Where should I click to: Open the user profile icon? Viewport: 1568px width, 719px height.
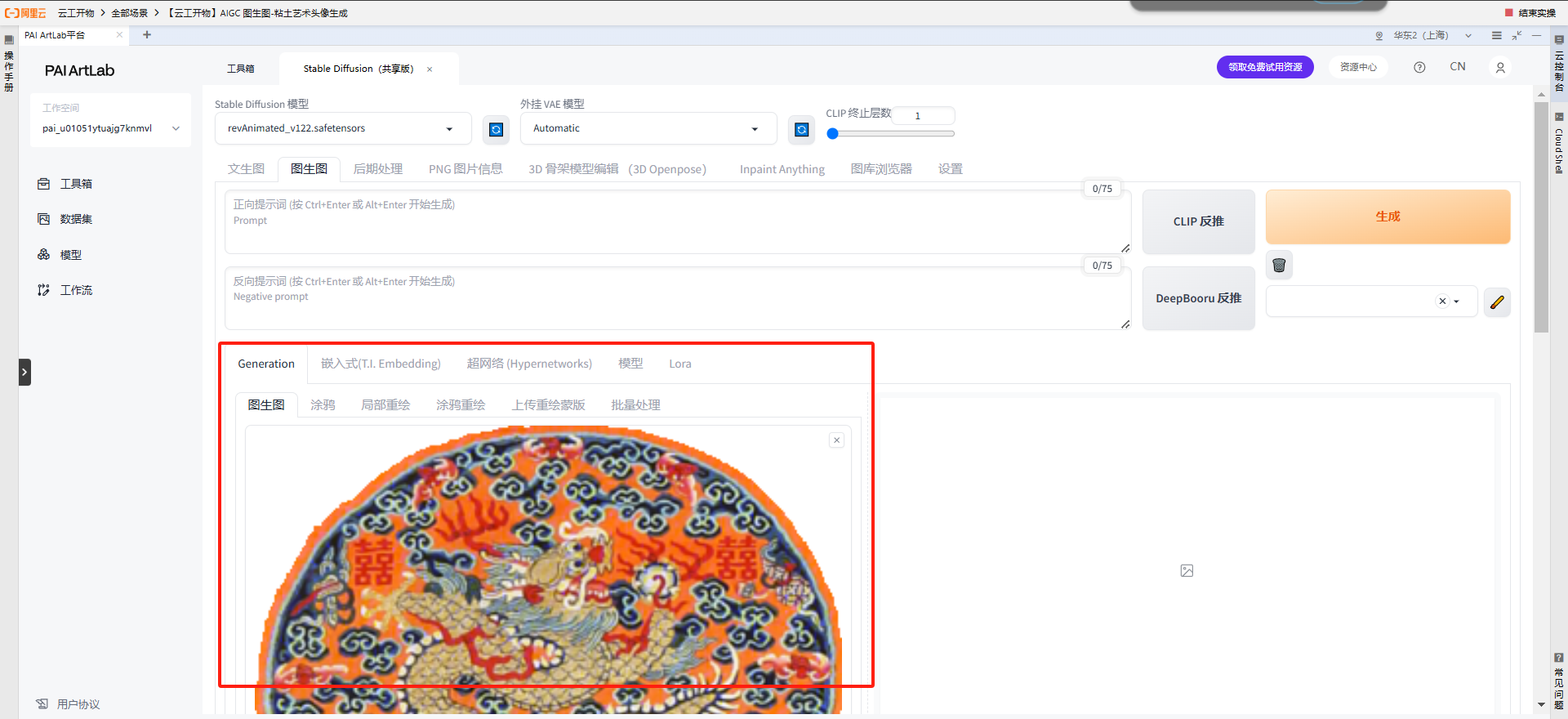tap(1500, 68)
